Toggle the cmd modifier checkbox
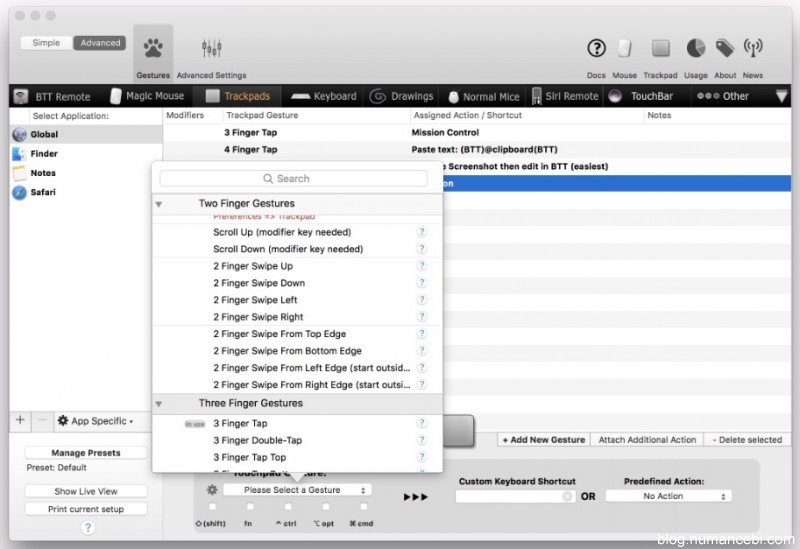 click(x=363, y=507)
